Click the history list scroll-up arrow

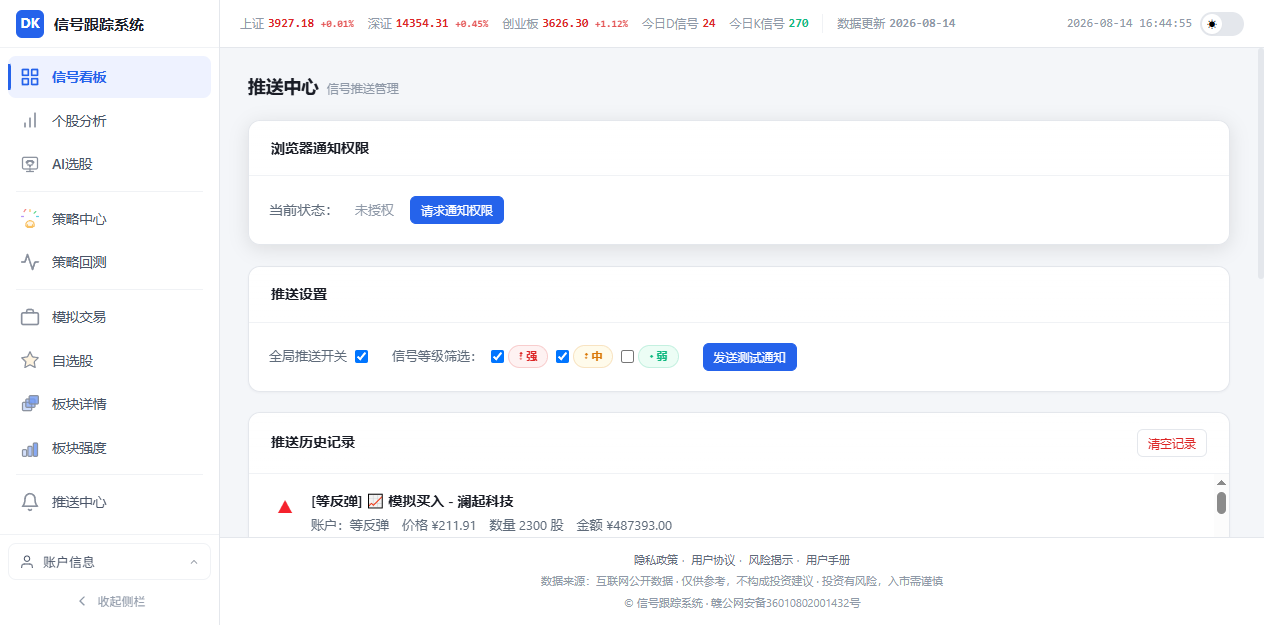1221,483
